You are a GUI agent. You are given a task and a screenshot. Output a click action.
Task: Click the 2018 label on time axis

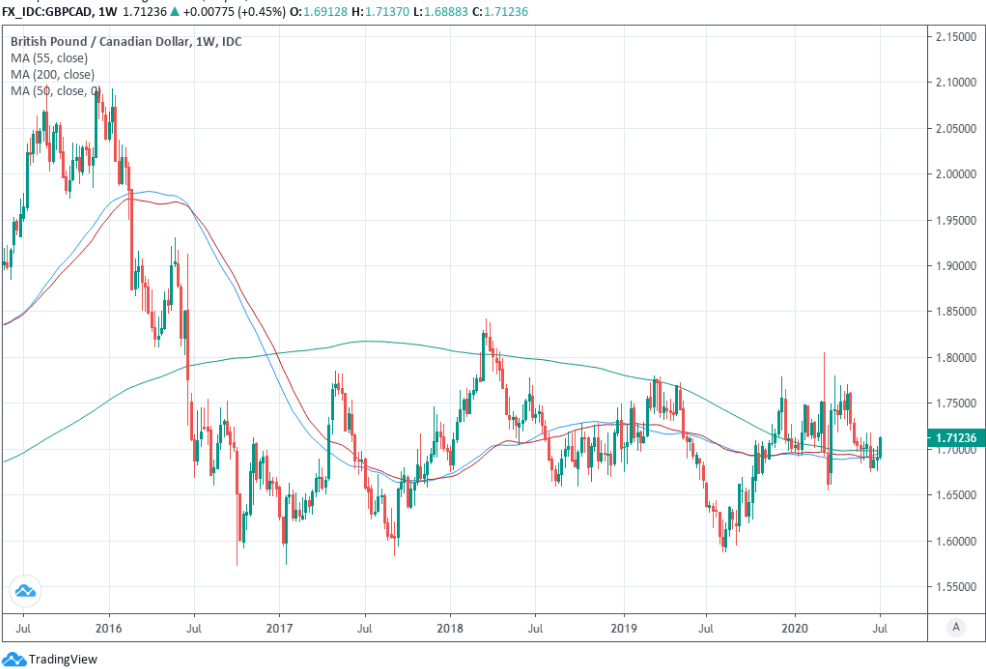pyautogui.click(x=450, y=627)
